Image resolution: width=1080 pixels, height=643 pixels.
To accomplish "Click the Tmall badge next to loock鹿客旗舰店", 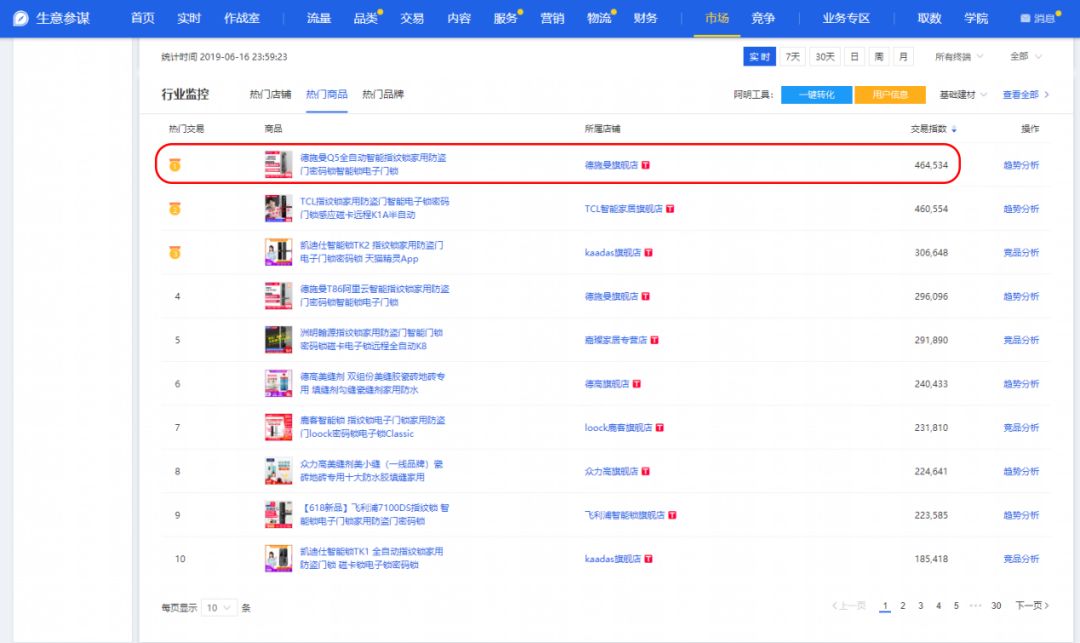I will (659, 428).
